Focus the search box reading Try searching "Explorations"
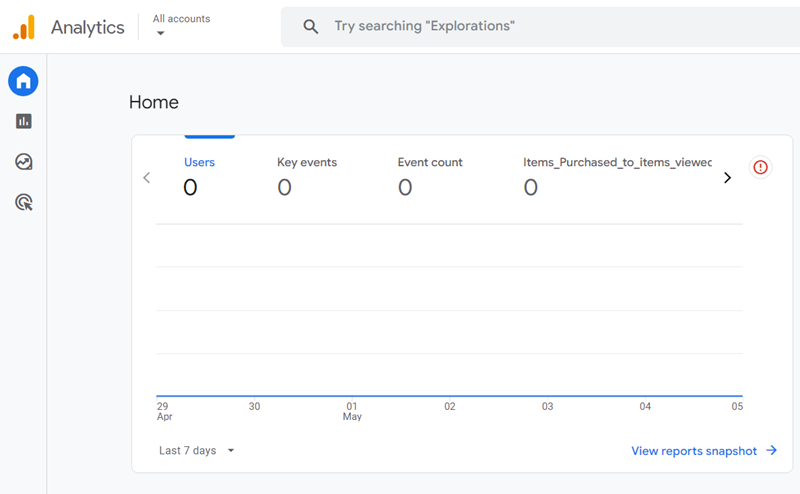The height and width of the screenshot is (494, 800). coord(540,26)
